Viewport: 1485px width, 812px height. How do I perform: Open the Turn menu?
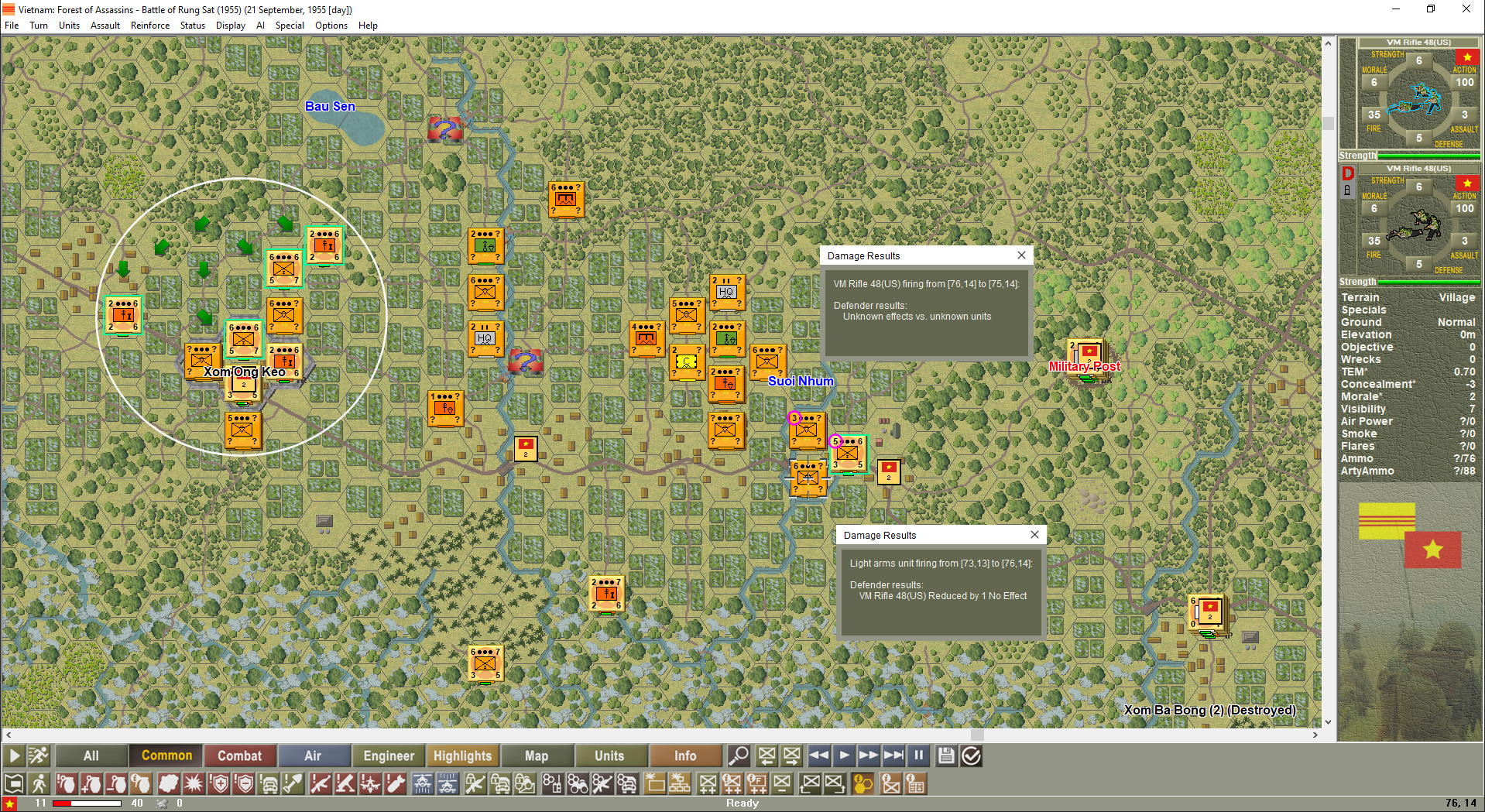pos(39,26)
